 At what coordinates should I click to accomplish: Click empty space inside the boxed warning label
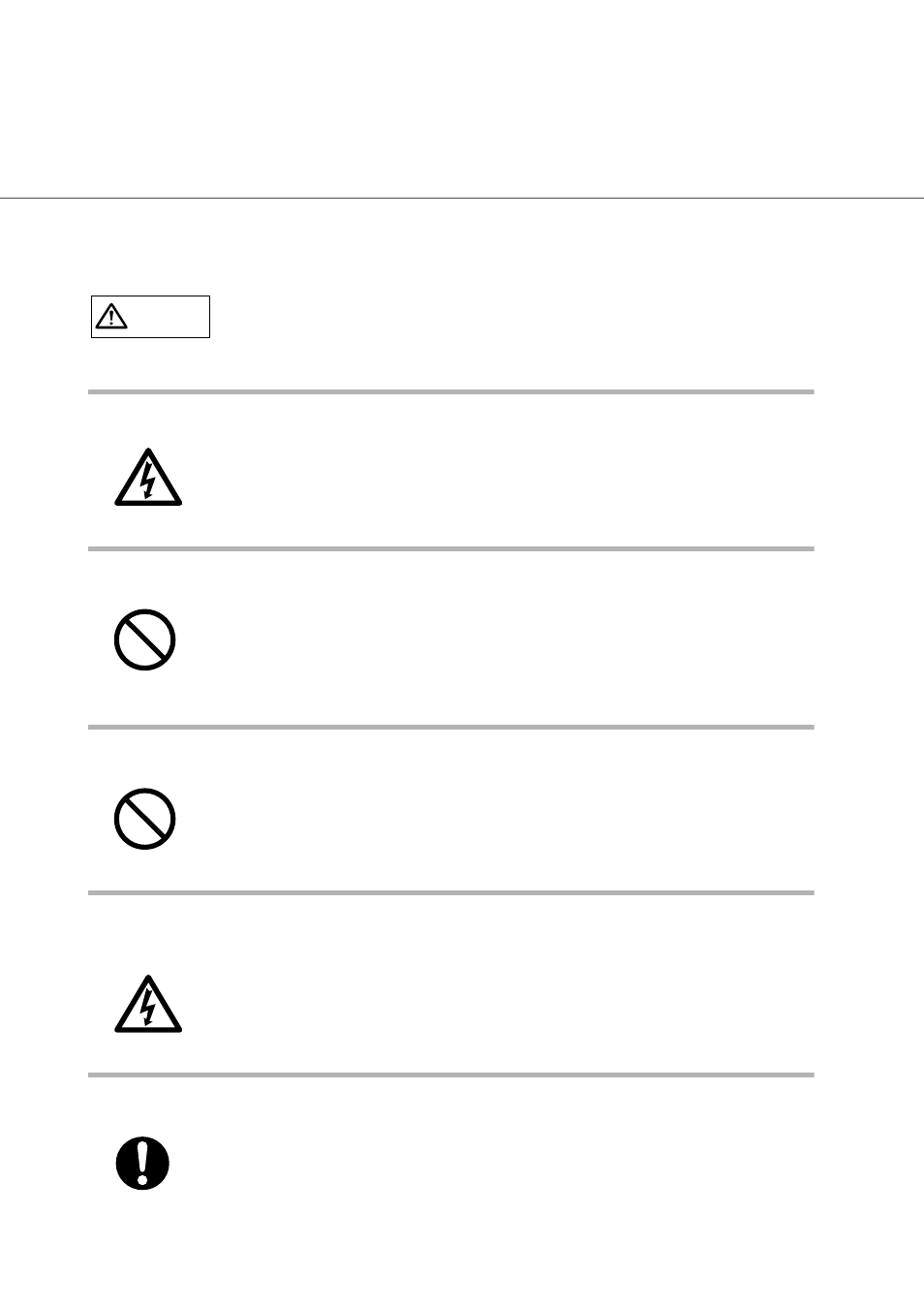169,317
